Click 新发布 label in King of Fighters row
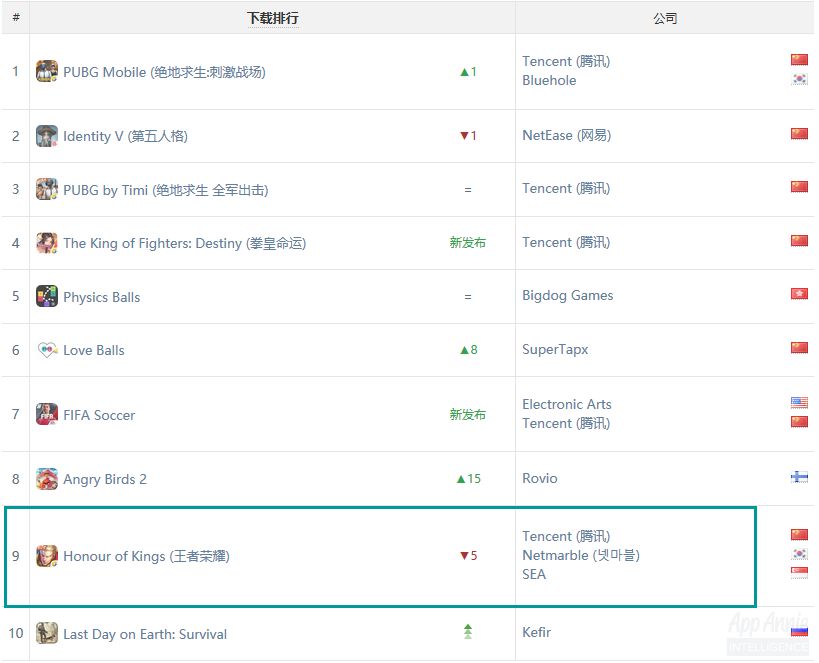Screen dimensions: 819x663 467,243
